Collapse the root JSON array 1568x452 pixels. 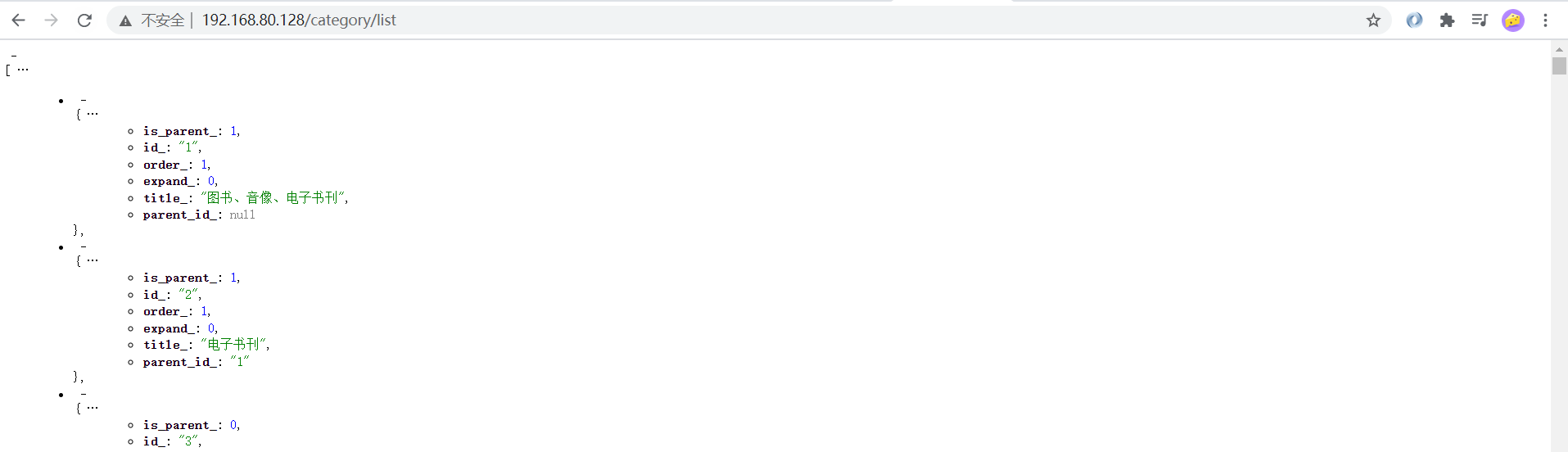click(14, 56)
